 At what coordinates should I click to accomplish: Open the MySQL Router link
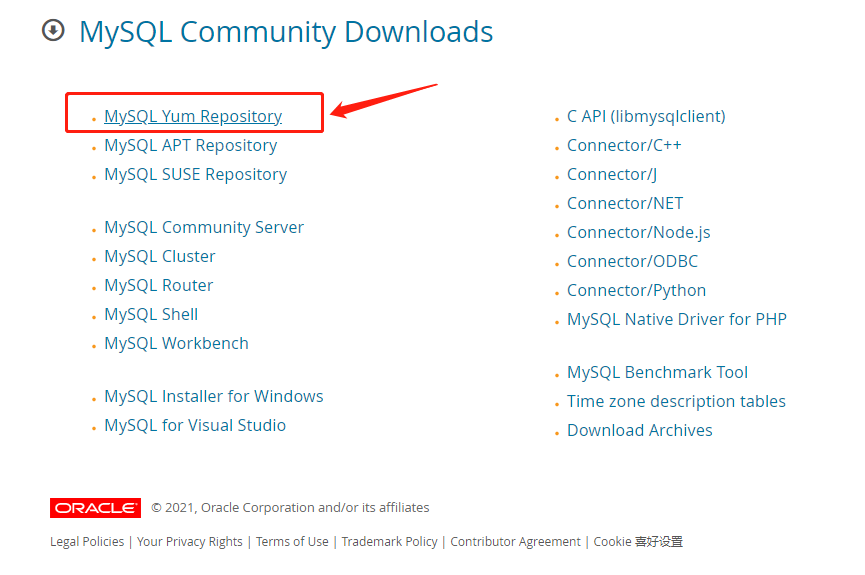pyautogui.click(x=159, y=285)
